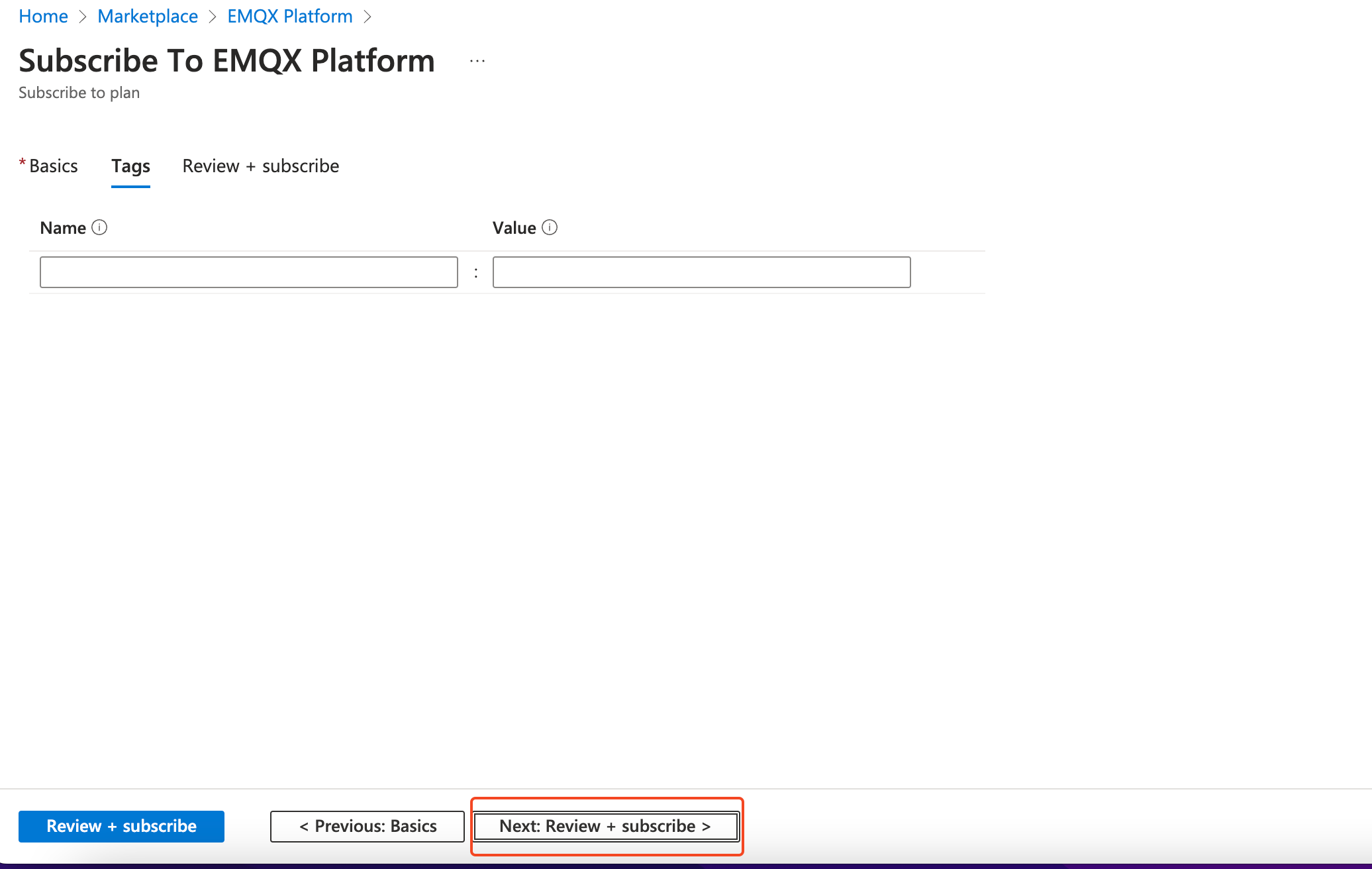This screenshot has height=869, width=1372.
Task: Click the Subscribe To EMQX Platform title
Action: pyautogui.click(x=226, y=61)
